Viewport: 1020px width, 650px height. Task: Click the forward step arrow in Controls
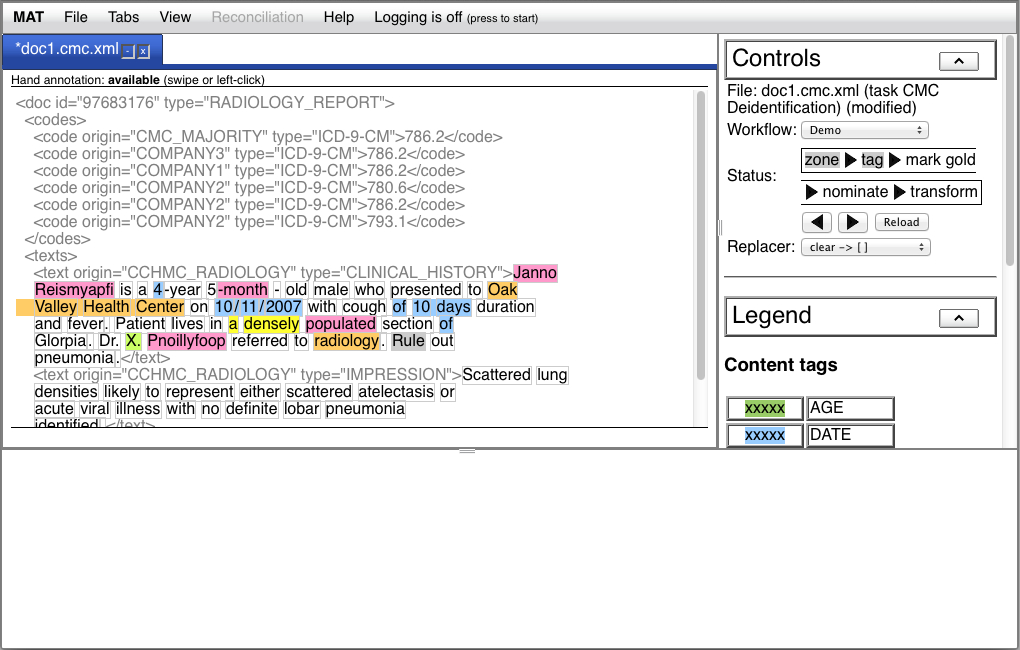point(852,222)
